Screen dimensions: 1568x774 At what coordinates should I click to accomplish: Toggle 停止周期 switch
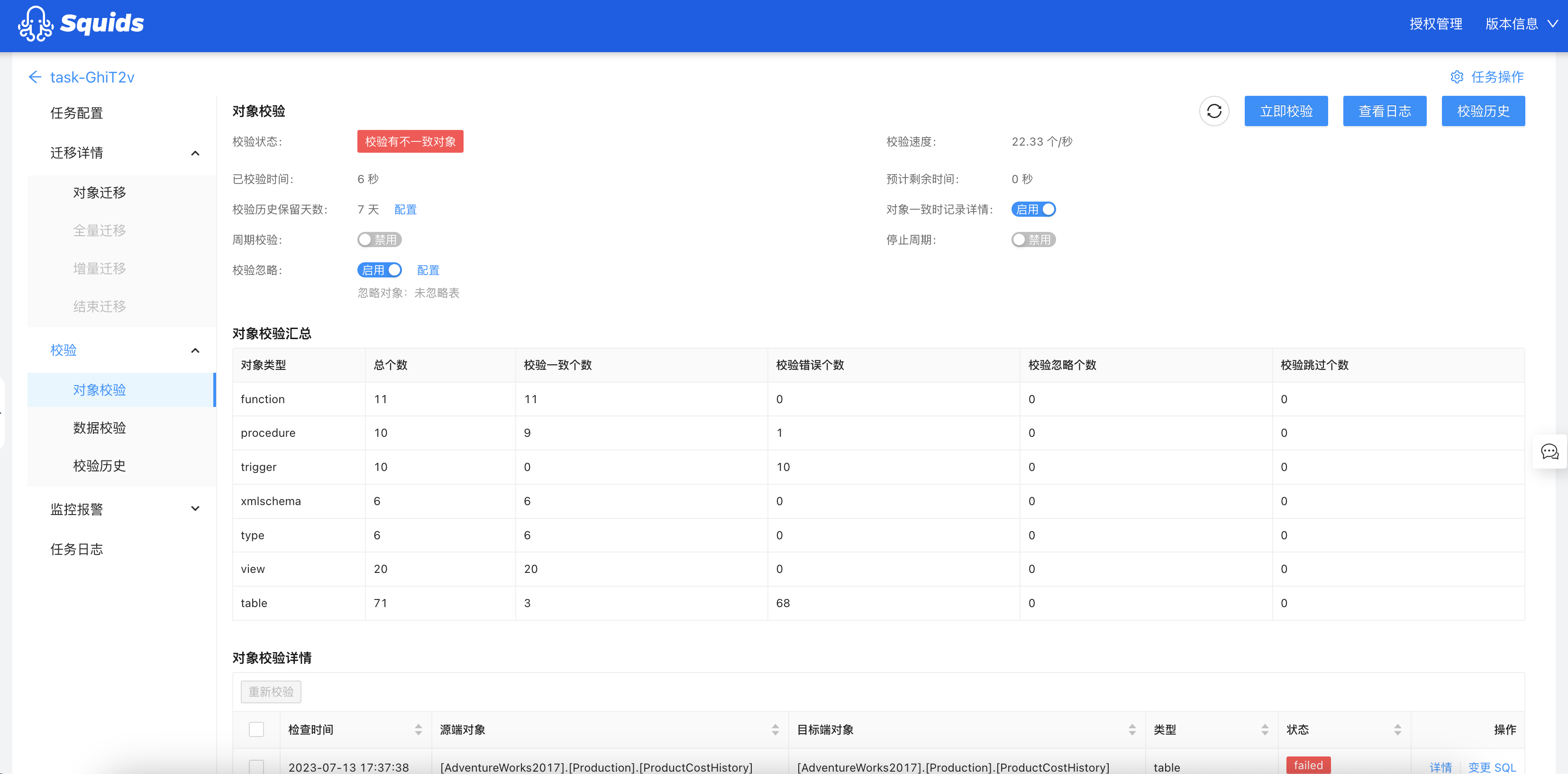(x=1033, y=240)
